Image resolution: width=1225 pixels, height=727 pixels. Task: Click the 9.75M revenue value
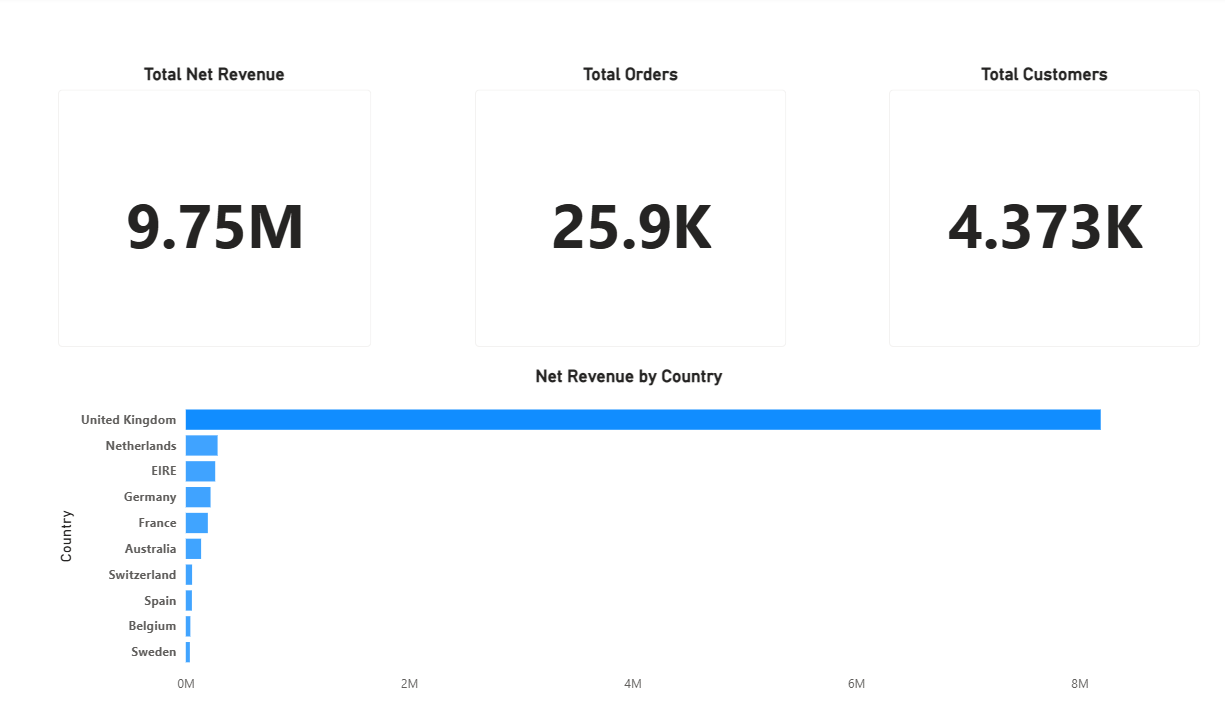[214, 228]
